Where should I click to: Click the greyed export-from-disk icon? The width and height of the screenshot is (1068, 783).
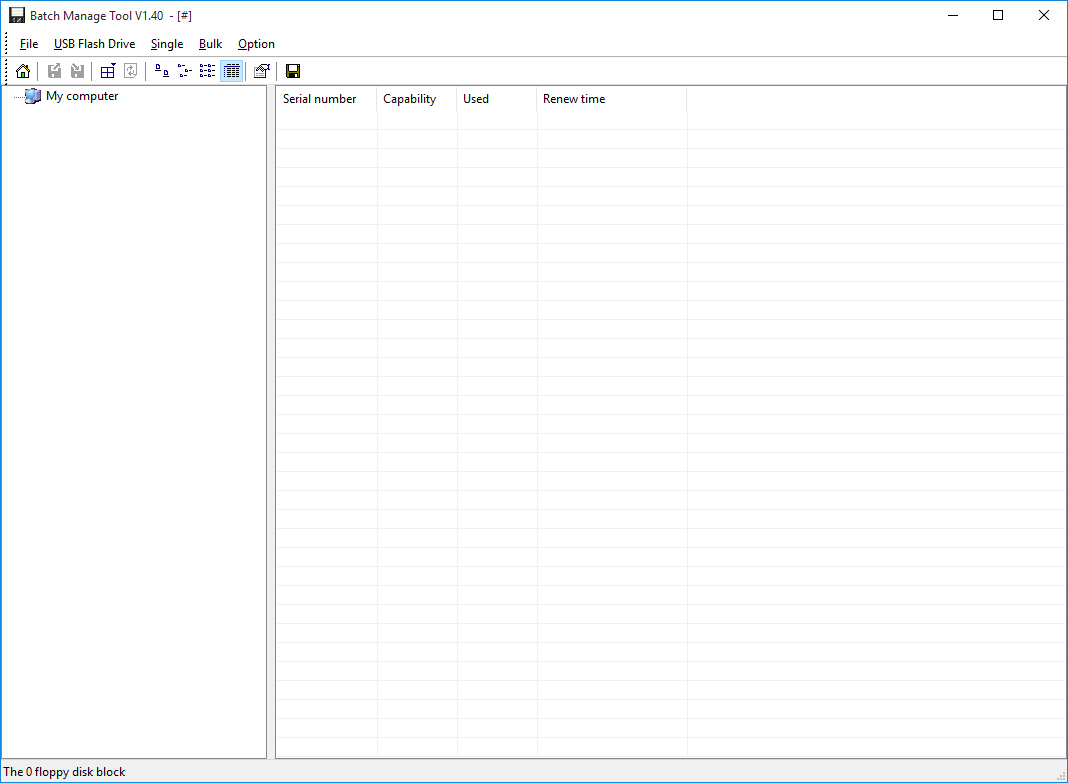(54, 71)
